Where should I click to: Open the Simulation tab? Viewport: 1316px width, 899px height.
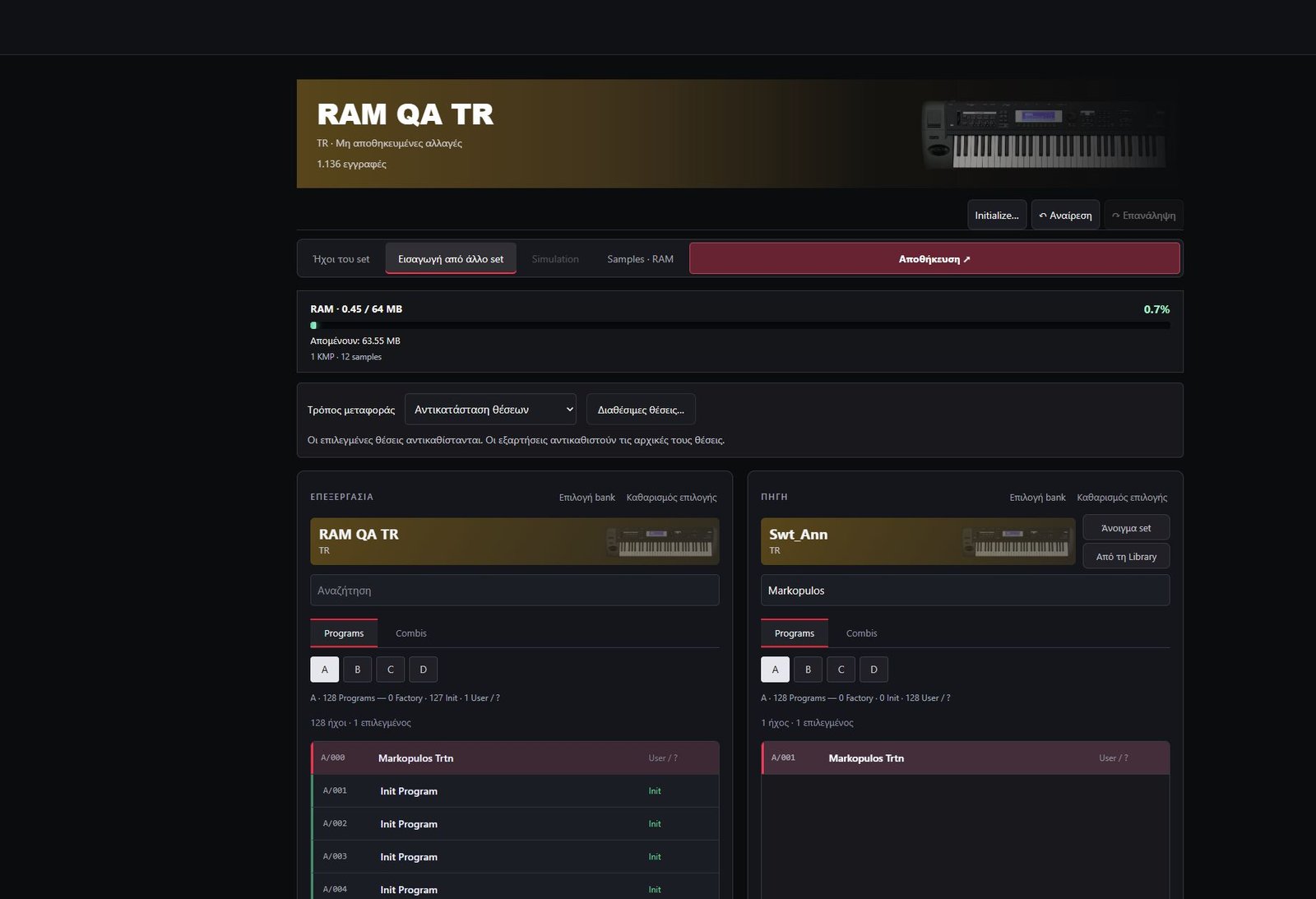(x=555, y=259)
